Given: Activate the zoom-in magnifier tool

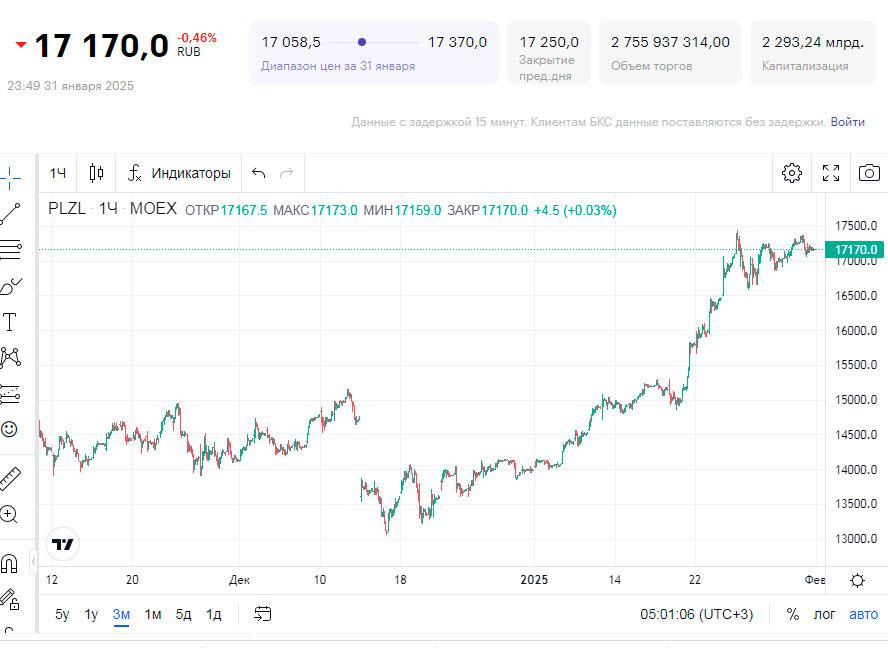Looking at the screenshot, I should [x=10, y=514].
